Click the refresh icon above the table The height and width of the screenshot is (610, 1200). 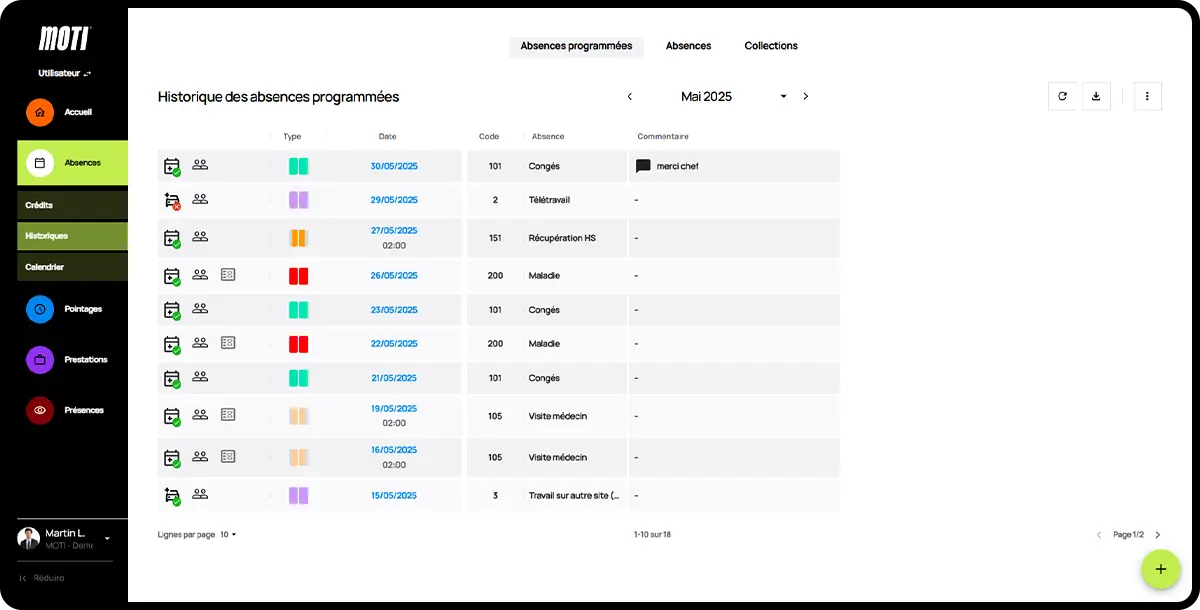click(x=1063, y=96)
